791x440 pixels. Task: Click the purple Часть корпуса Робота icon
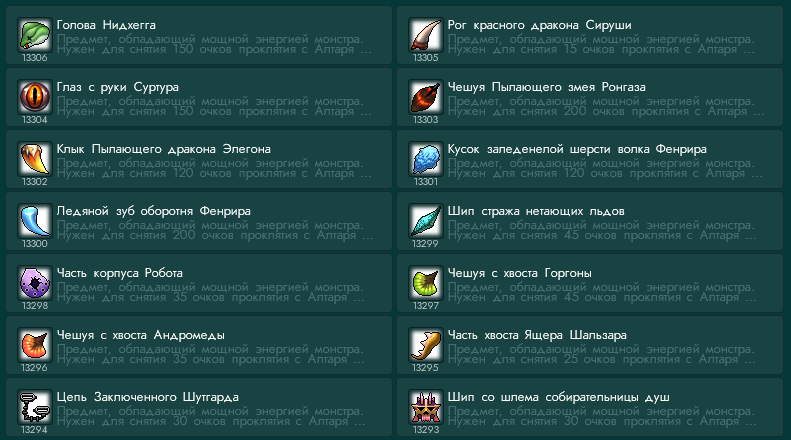click(x=35, y=283)
